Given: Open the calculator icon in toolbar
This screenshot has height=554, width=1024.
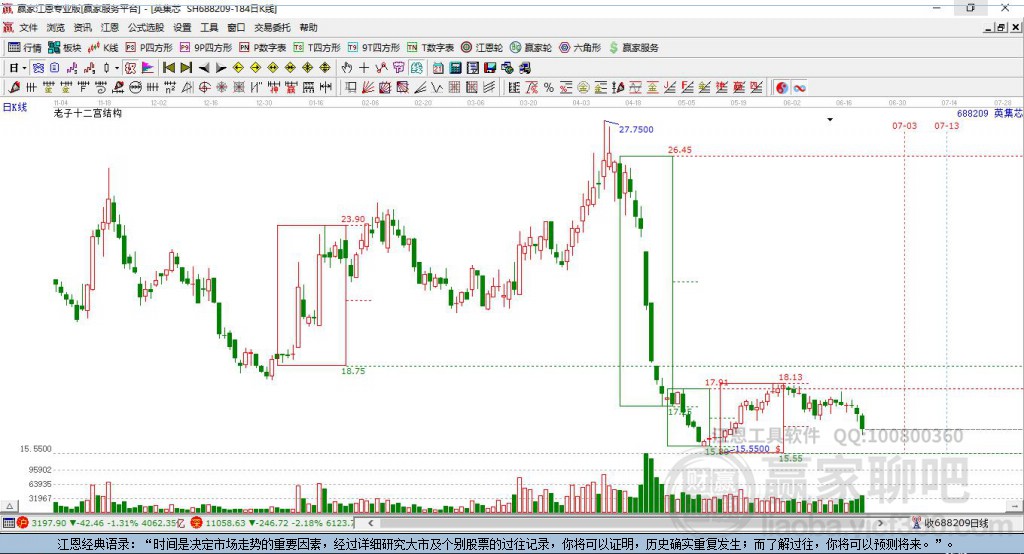Looking at the screenshot, I should tap(455, 67).
